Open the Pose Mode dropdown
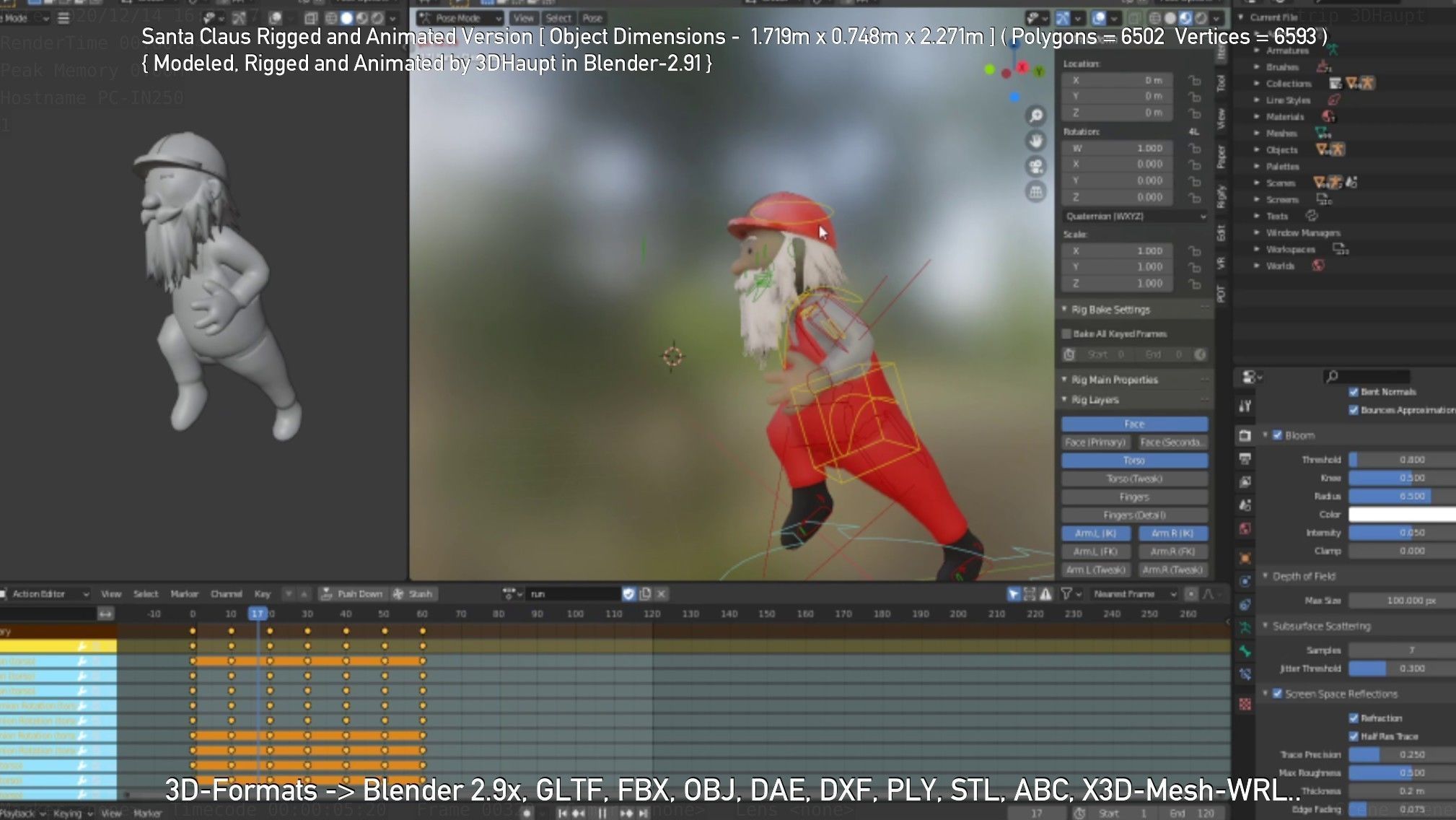 point(460,18)
